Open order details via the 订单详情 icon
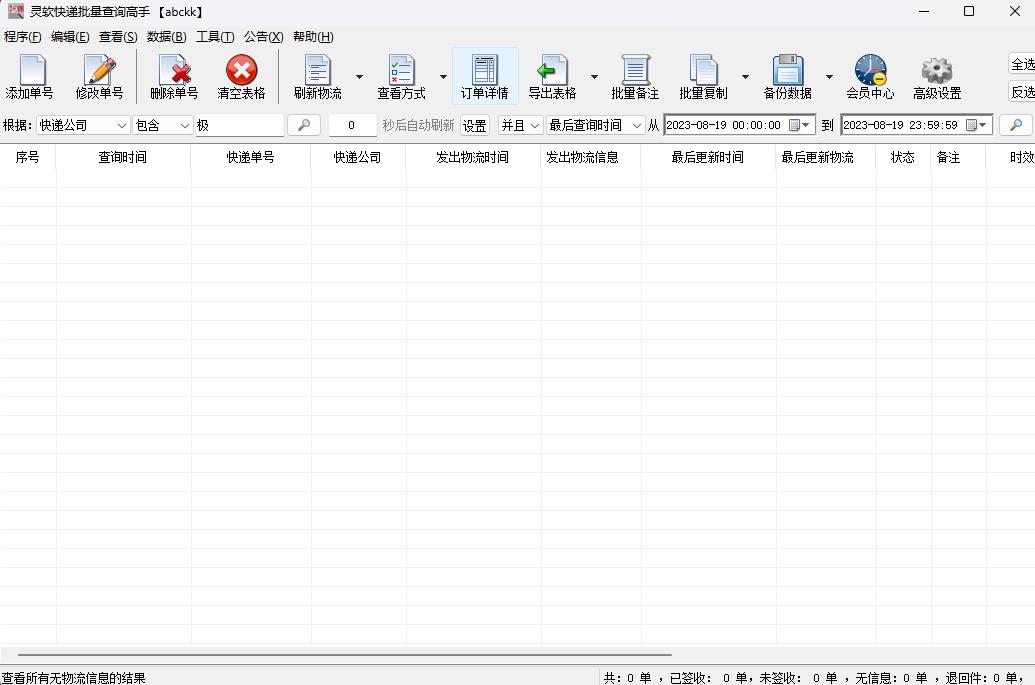Image resolution: width=1035 pixels, height=685 pixels. (x=484, y=75)
